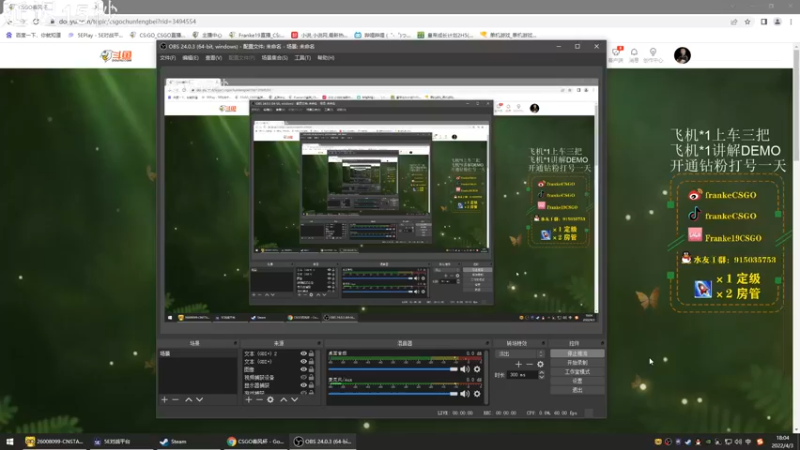Open desktop audio settings gear in mixer
This screenshot has height=450, width=800.
tap(477, 369)
